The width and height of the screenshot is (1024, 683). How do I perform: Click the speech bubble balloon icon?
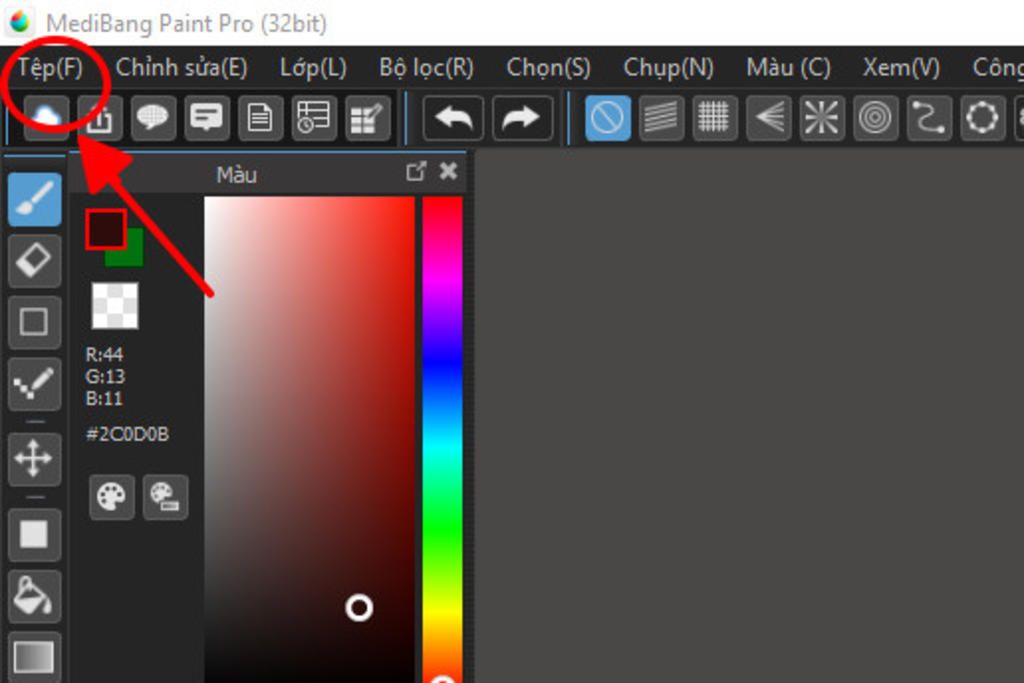153,118
